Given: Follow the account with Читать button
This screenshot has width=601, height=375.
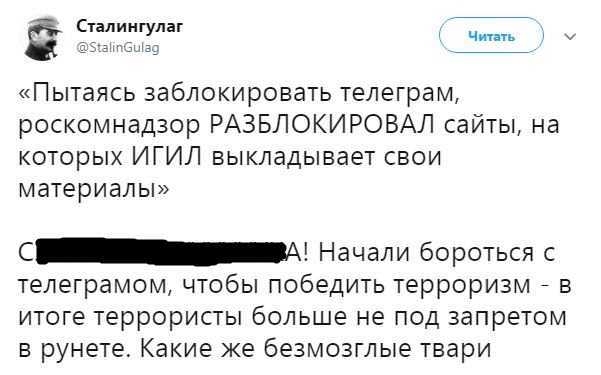Looking at the screenshot, I should tap(491, 36).
